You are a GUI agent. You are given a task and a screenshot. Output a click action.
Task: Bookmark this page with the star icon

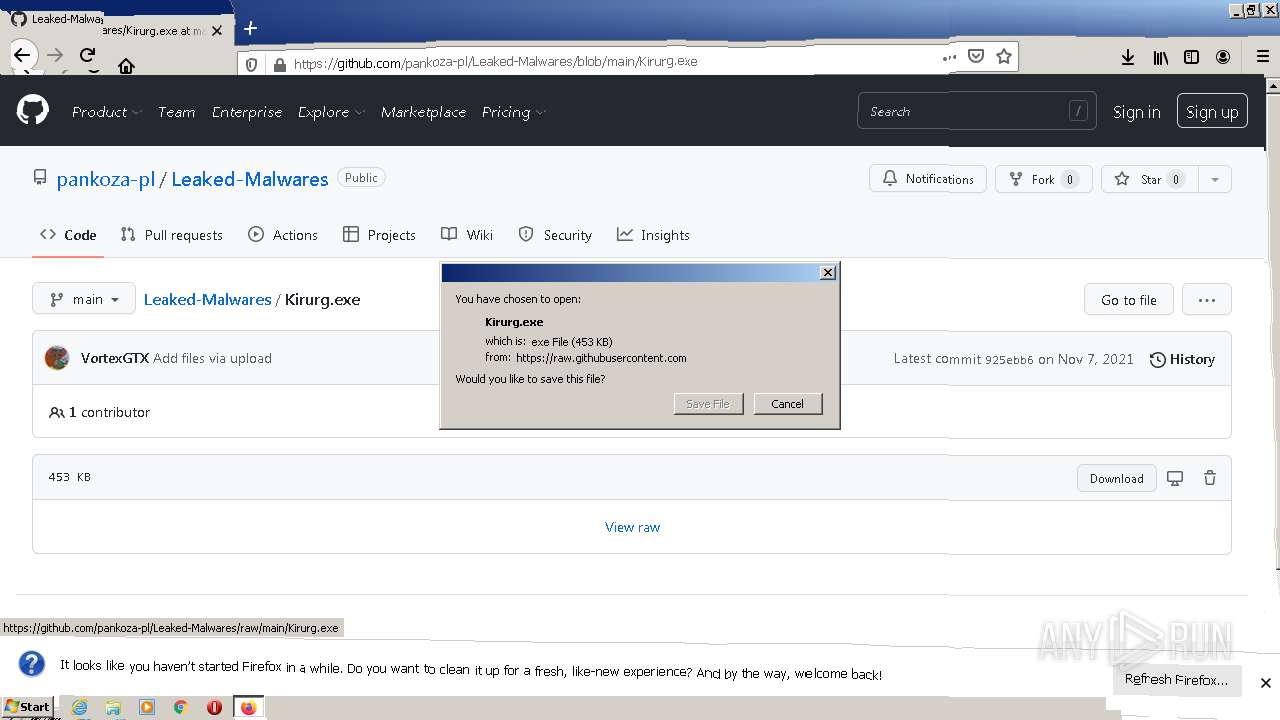click(x=1004, y=57)
